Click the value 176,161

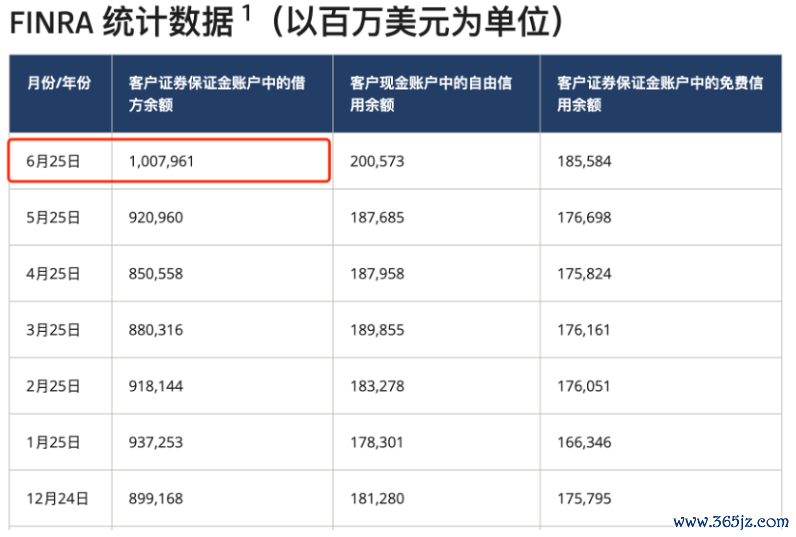[584, 330]
